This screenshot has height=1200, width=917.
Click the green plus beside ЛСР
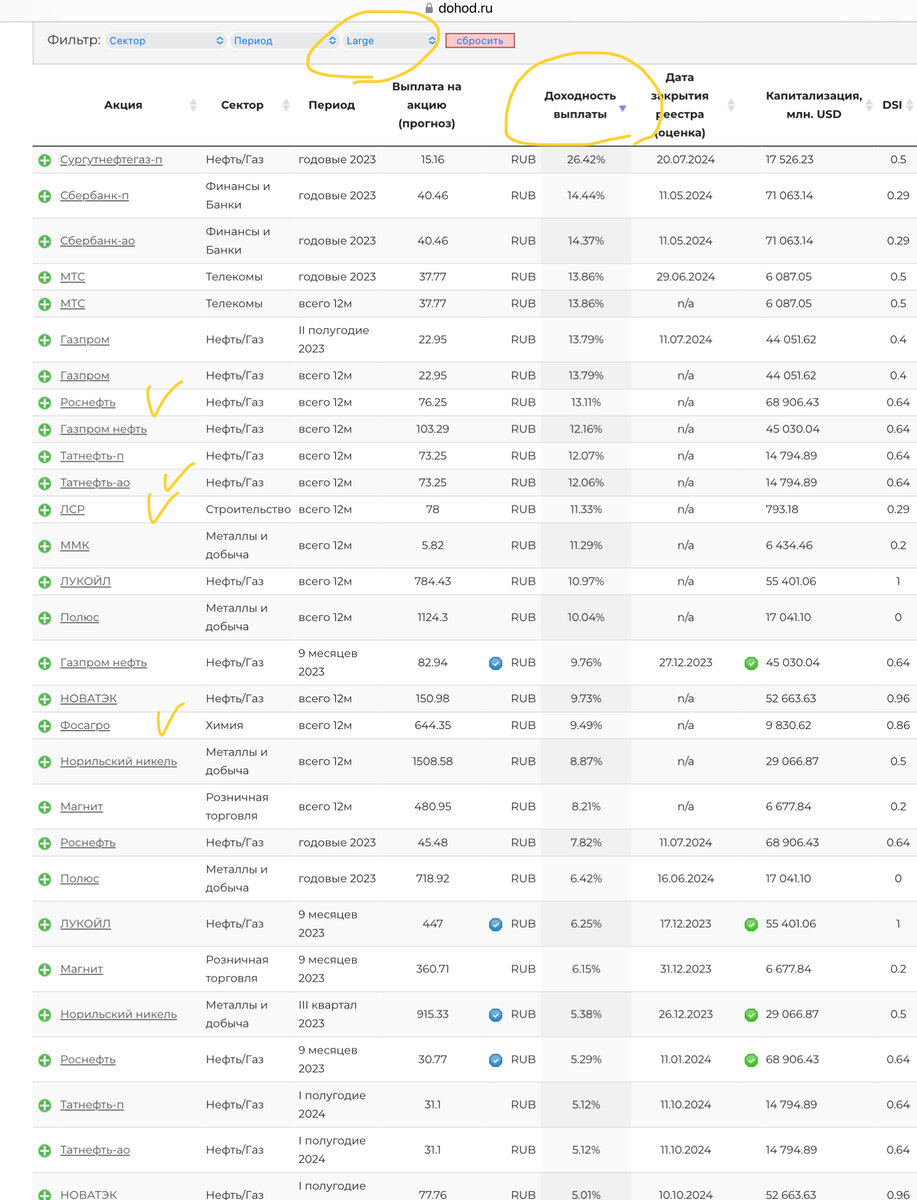pyautogui.click(x=44, y=510)
